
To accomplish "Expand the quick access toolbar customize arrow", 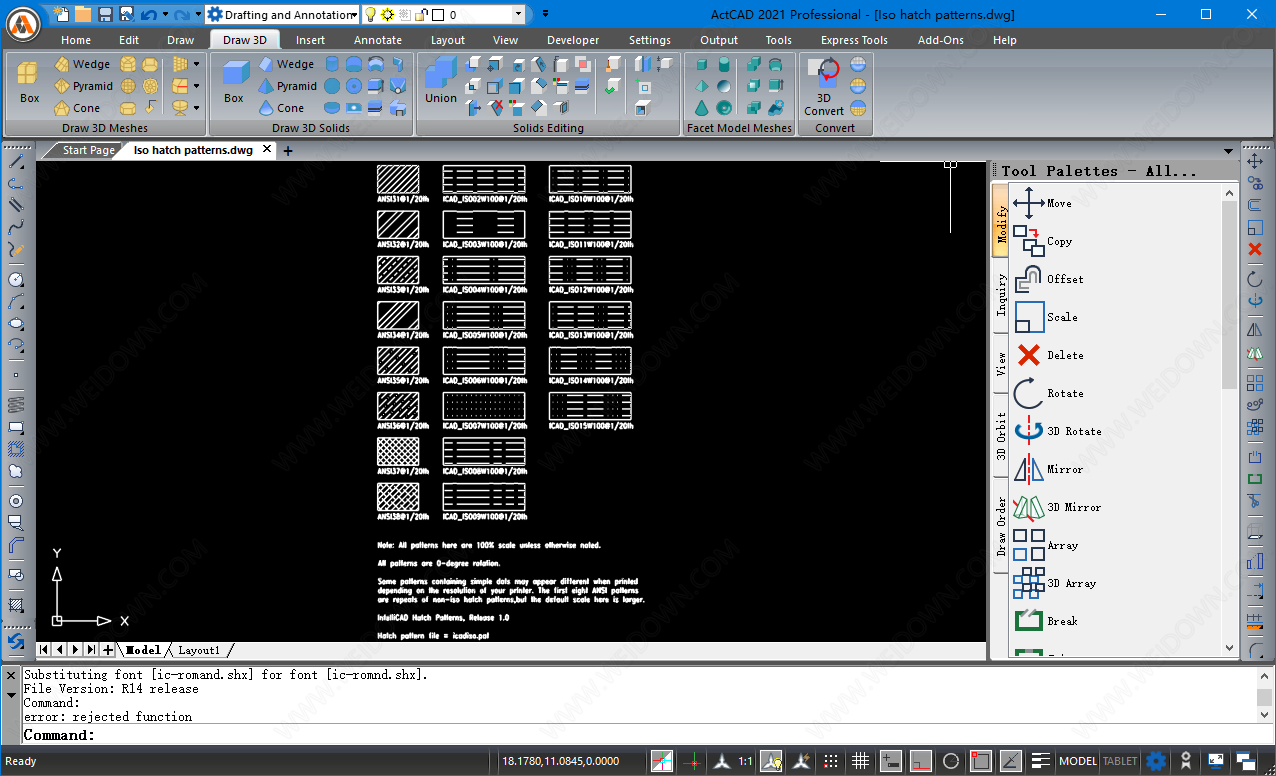I will (545, 14).
